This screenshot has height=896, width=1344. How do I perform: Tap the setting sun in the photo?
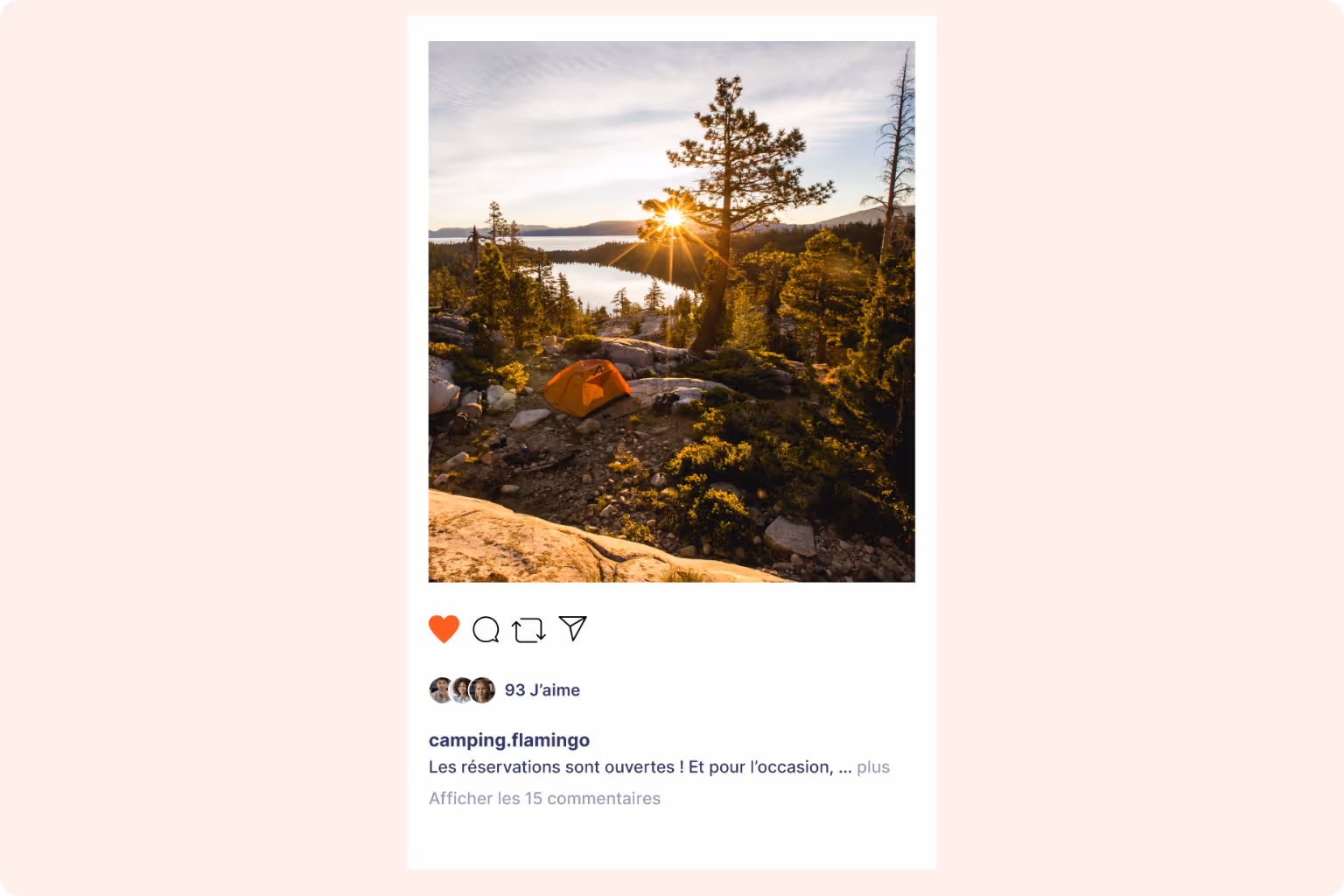tap(673, 217)
